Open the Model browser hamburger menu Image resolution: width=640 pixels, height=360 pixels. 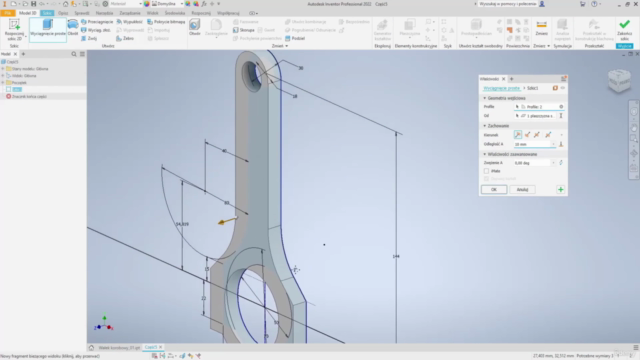pos(82,54)
